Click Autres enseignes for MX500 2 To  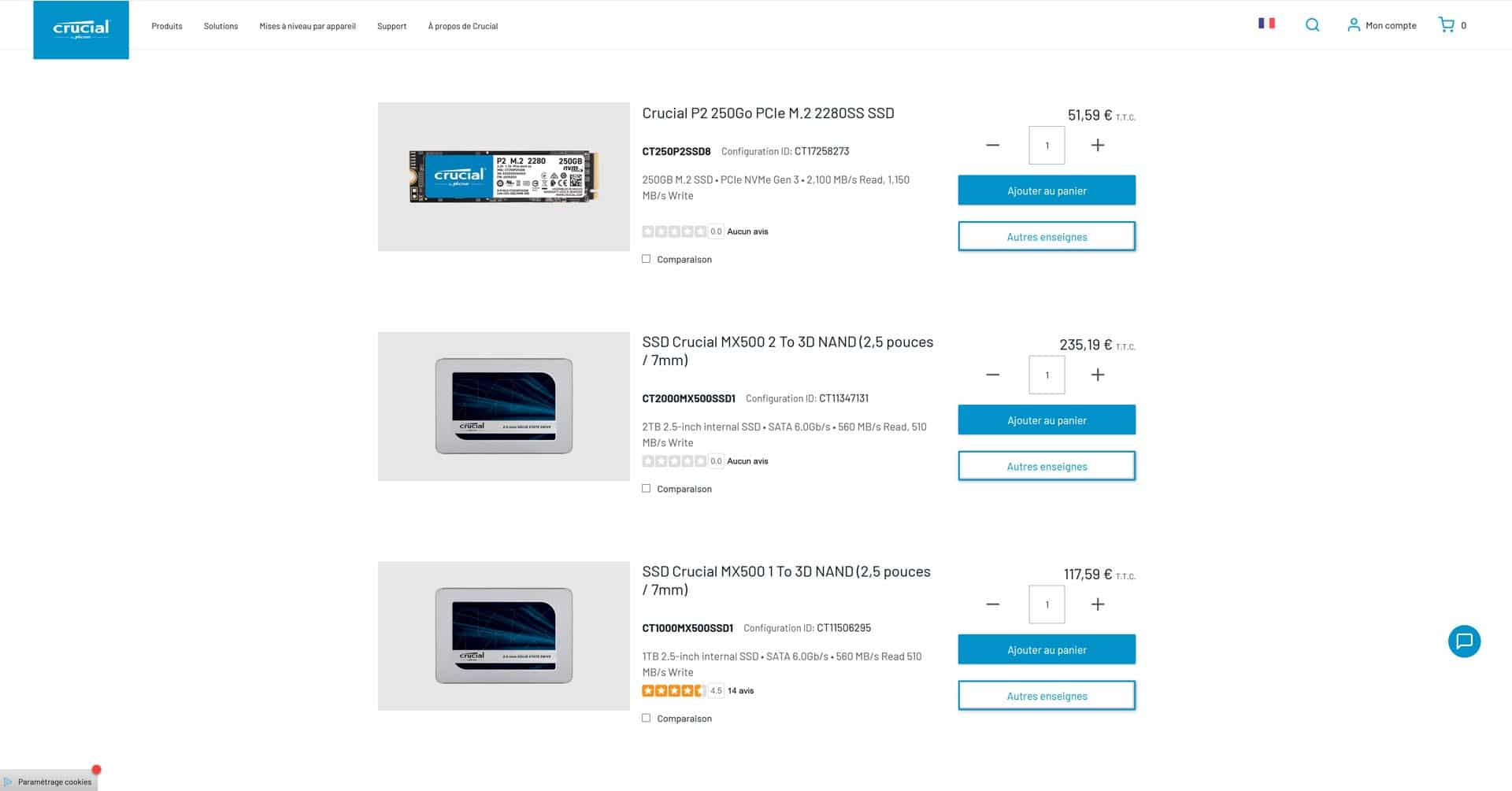[1047, 467]
